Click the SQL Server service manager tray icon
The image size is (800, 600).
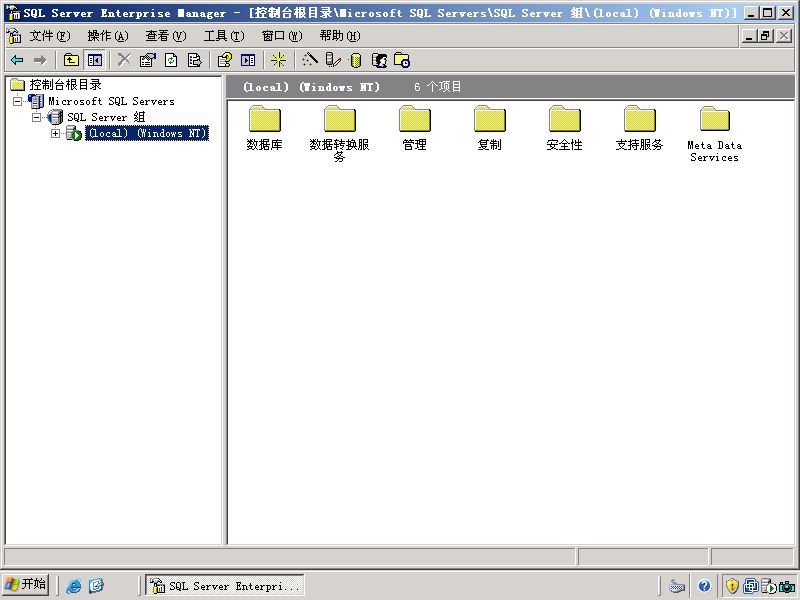pos(769,586)
